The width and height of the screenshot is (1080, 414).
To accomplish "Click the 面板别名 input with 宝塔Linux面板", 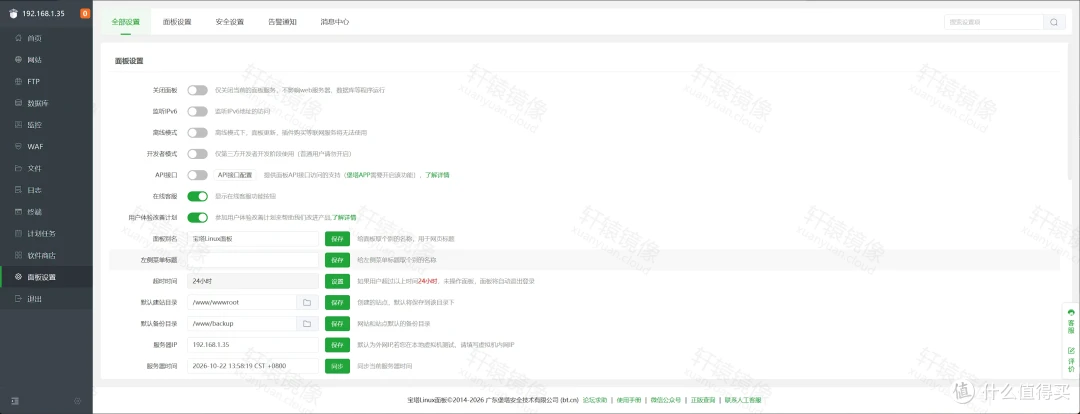I will pos(253,239).
